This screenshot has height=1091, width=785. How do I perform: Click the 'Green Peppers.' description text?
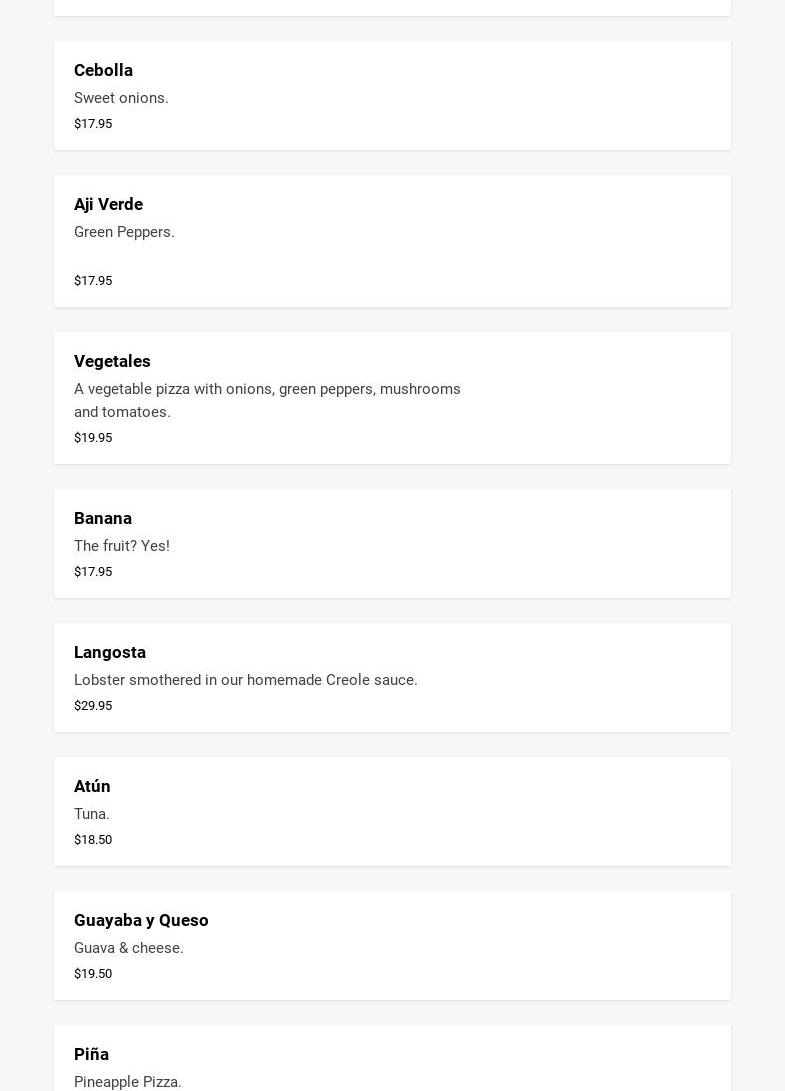click(x=124, y=232)
